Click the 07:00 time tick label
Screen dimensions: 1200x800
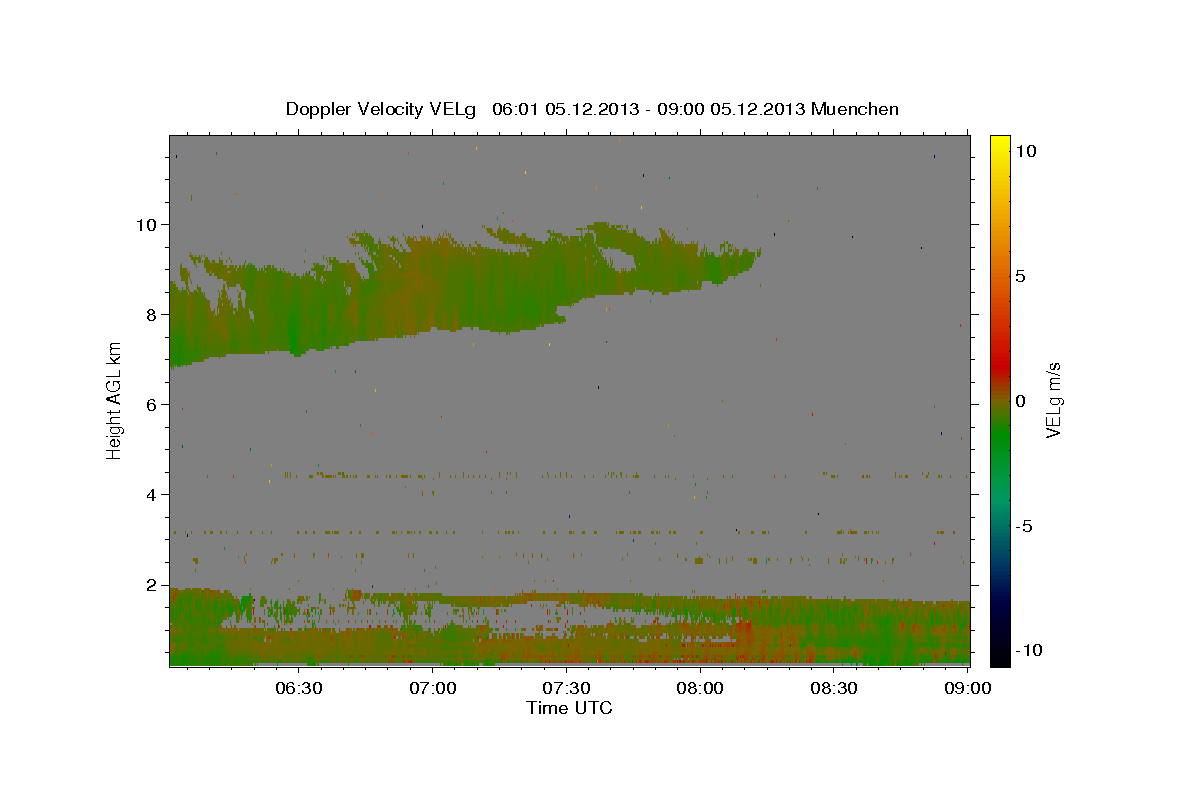click(x=433, y=689)
